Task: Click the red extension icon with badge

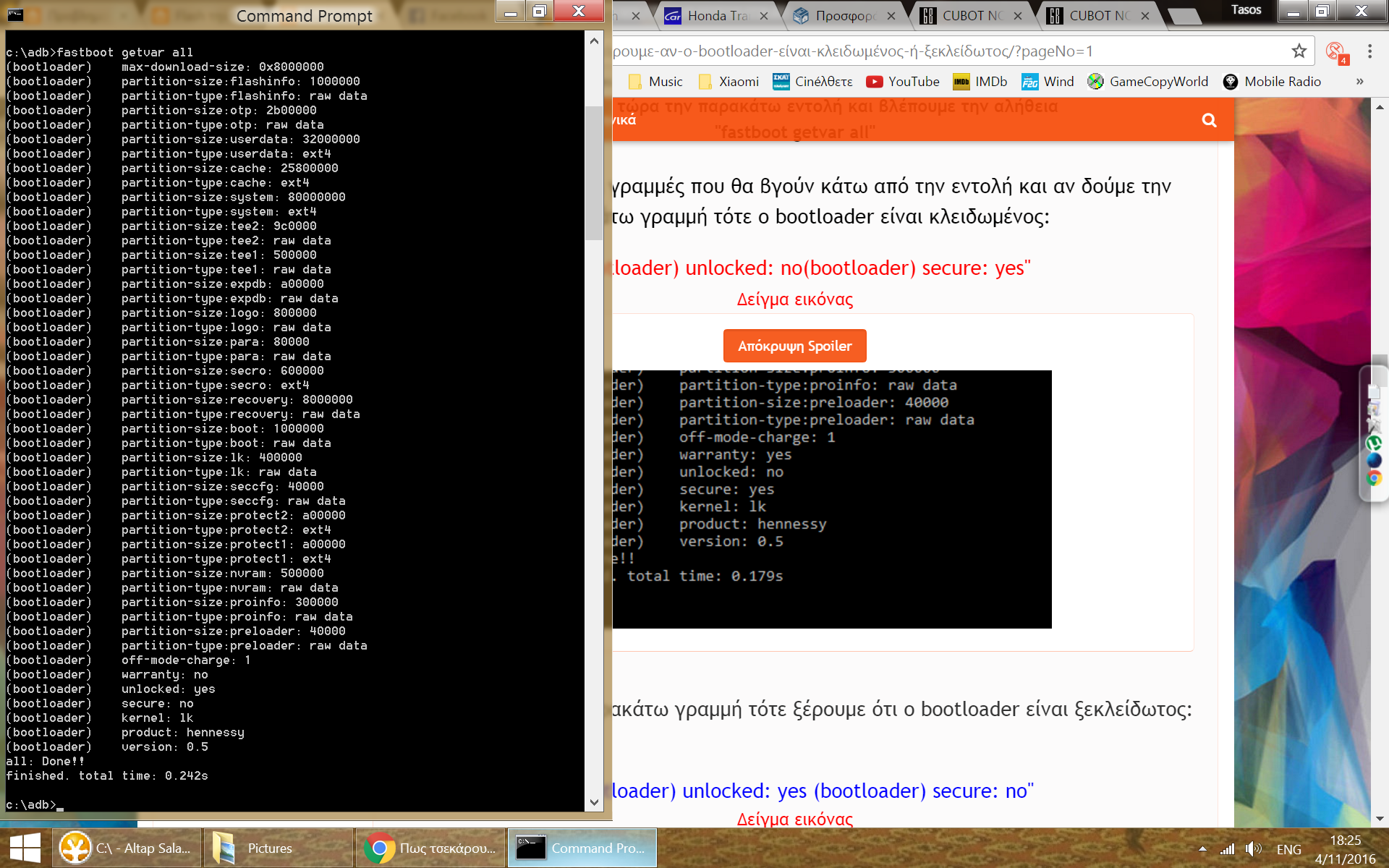Action: coord(1335,52)
